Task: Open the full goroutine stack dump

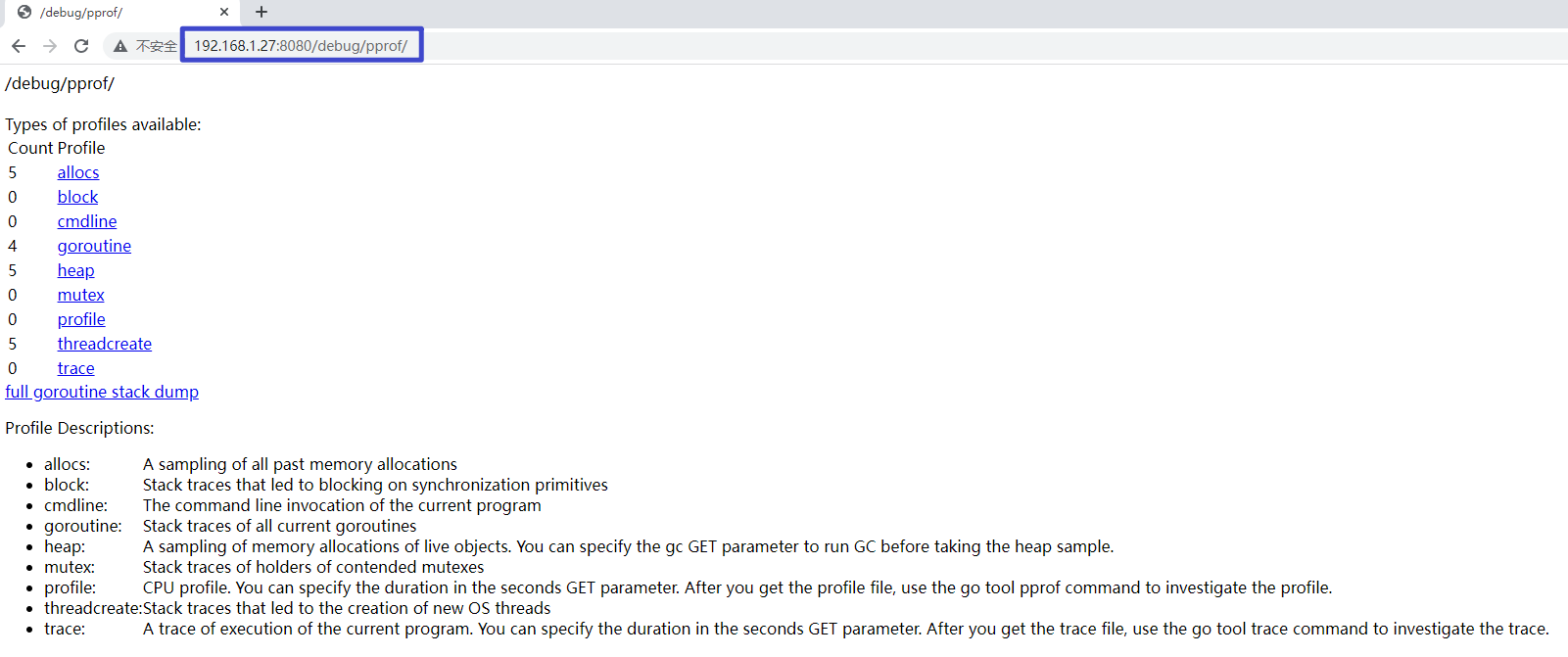Action: coord(101,392)
